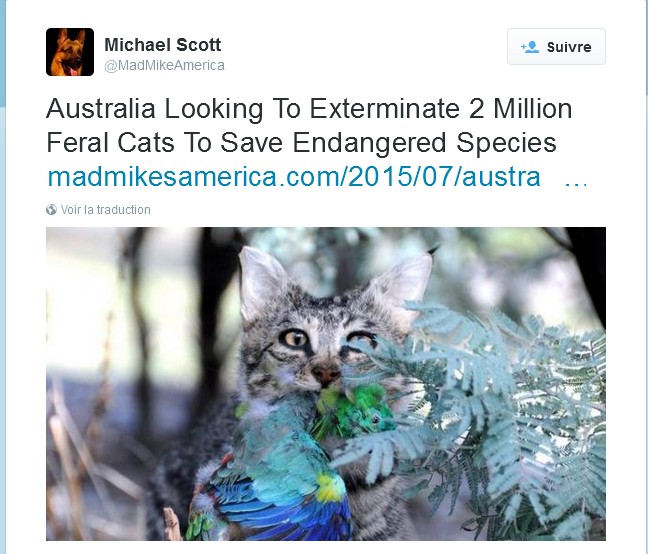Click the Endangered Species text
Screen dimensions: 648x554
click(424, 143)
